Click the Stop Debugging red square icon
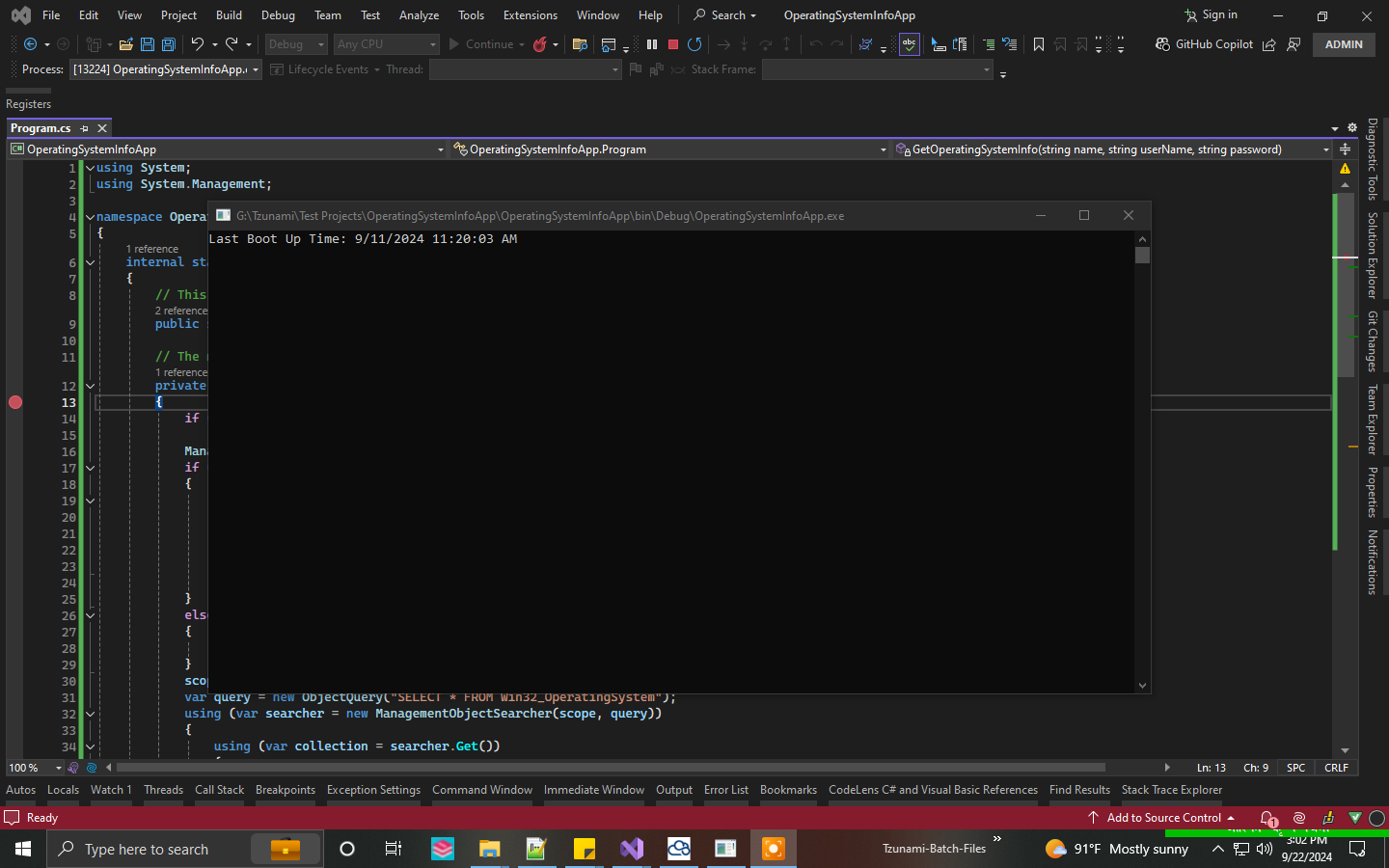Viewport: 1389px width, 868px height. pos(671,44)
